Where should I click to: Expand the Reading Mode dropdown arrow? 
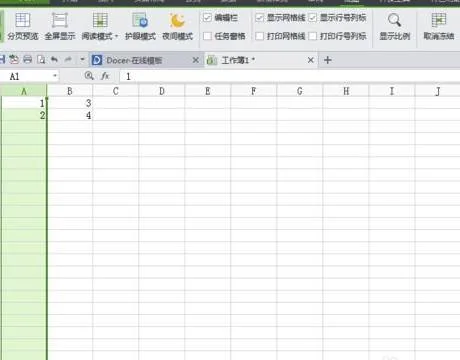[x=116, y=36]
